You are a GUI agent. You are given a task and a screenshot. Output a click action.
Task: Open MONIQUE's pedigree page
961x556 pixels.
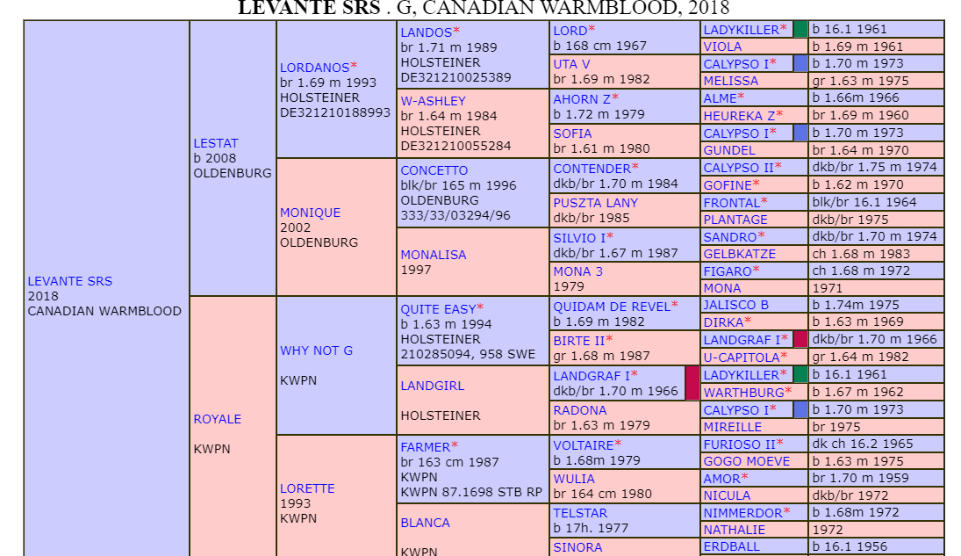310,212
